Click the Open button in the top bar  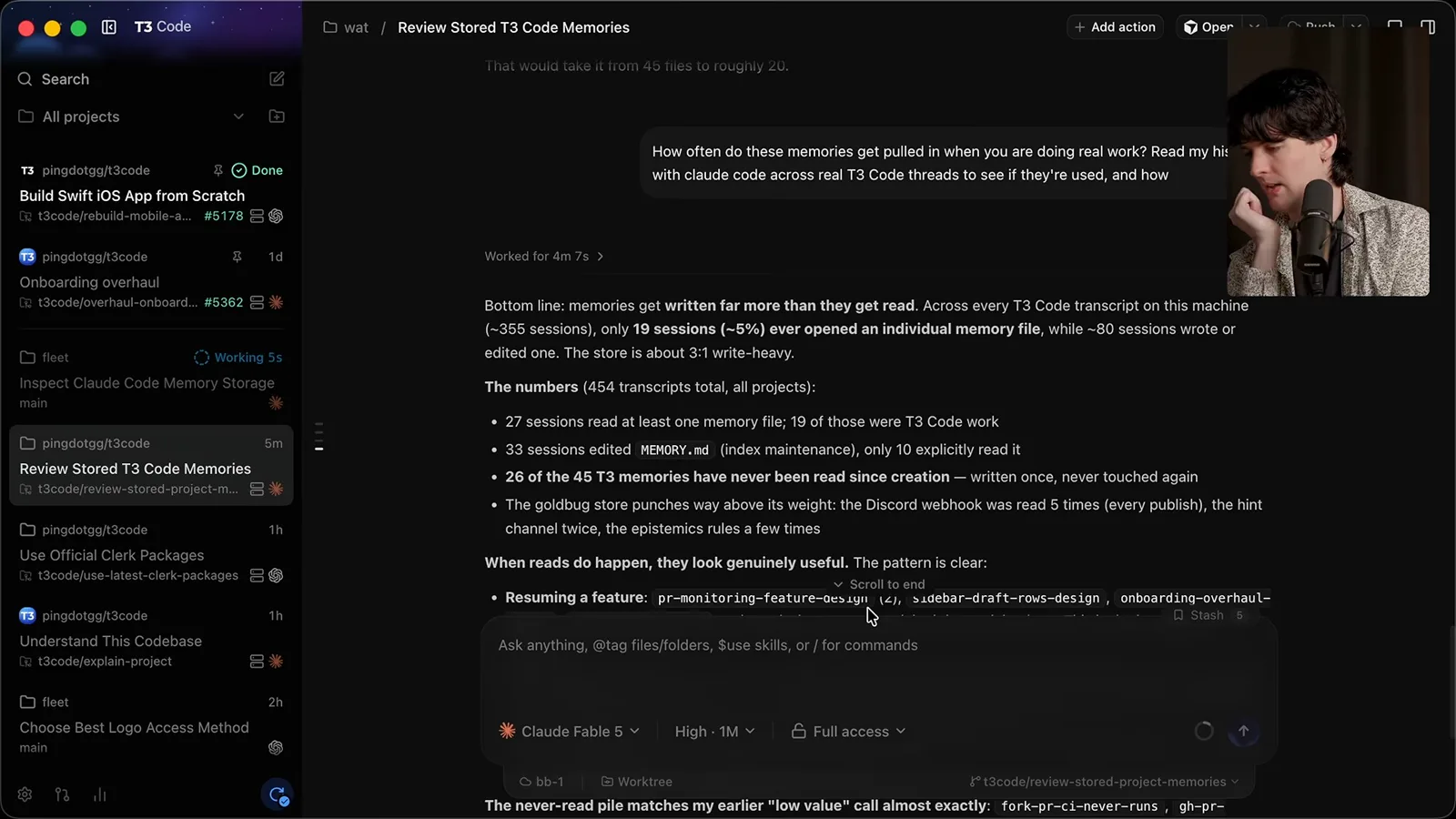1208,27
